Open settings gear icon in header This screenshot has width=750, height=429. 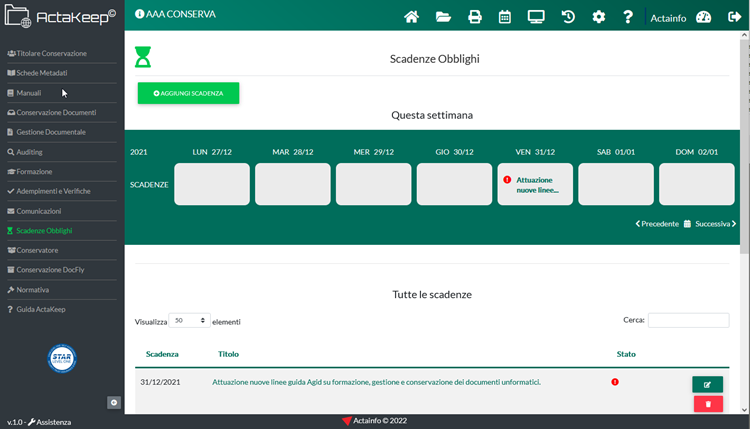point(598,17)
